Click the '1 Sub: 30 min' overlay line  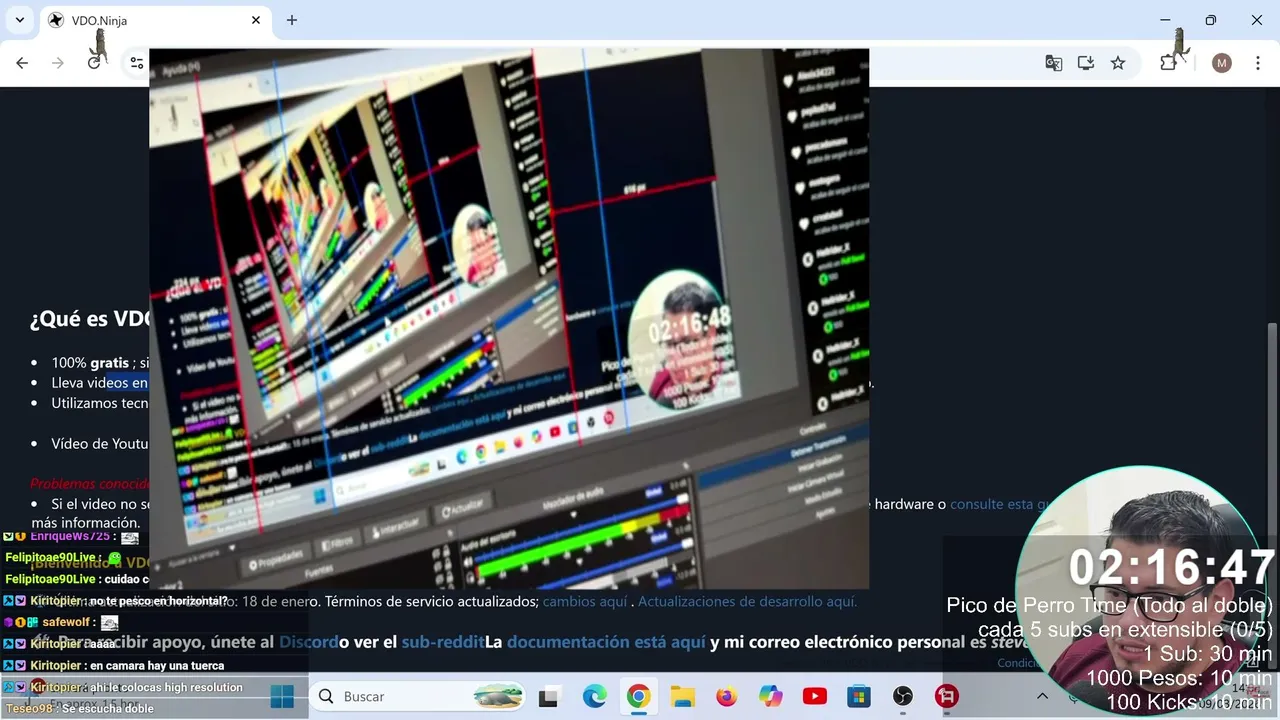(x=1207, y=654)
